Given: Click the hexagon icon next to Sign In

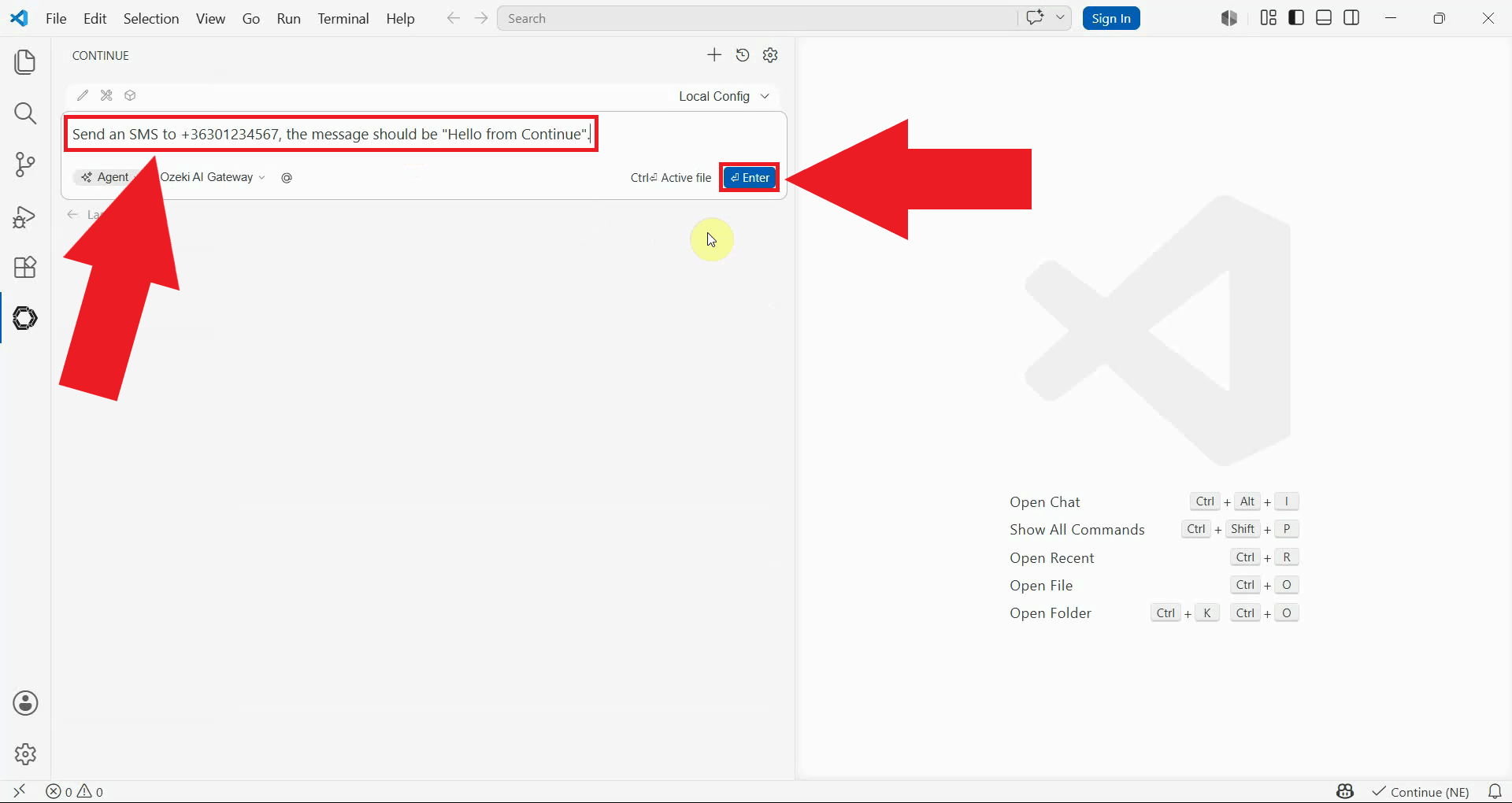Looking at the screenshot, I should (x=1229, y=18).
